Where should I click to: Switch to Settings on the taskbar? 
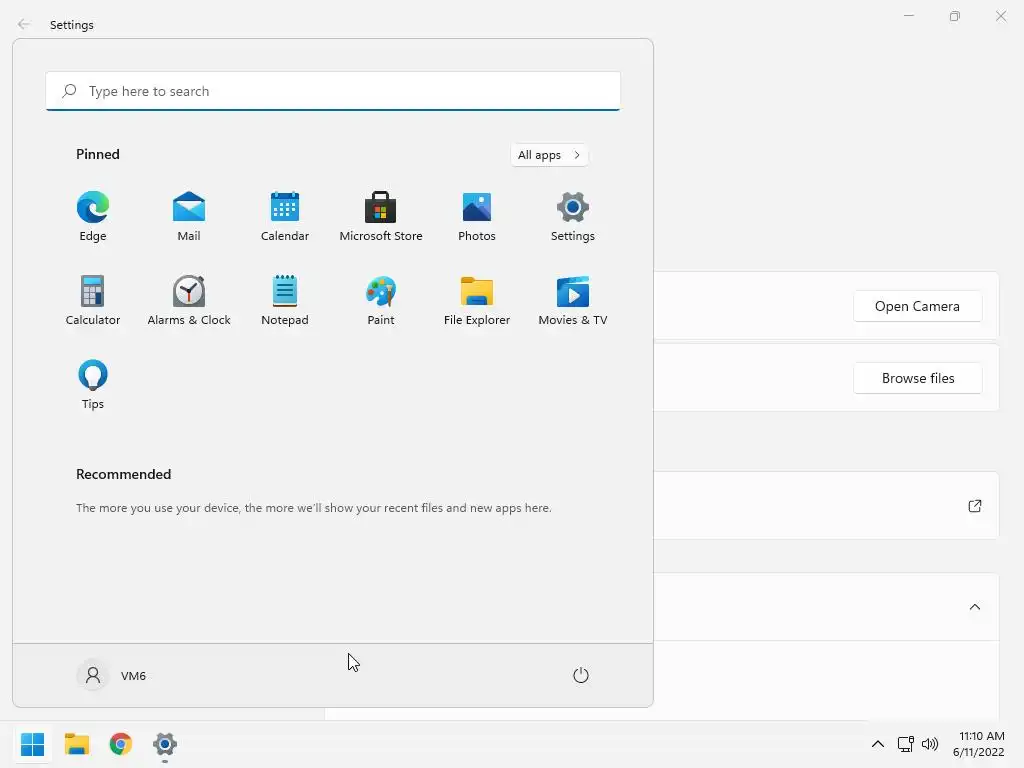(165, 744)
